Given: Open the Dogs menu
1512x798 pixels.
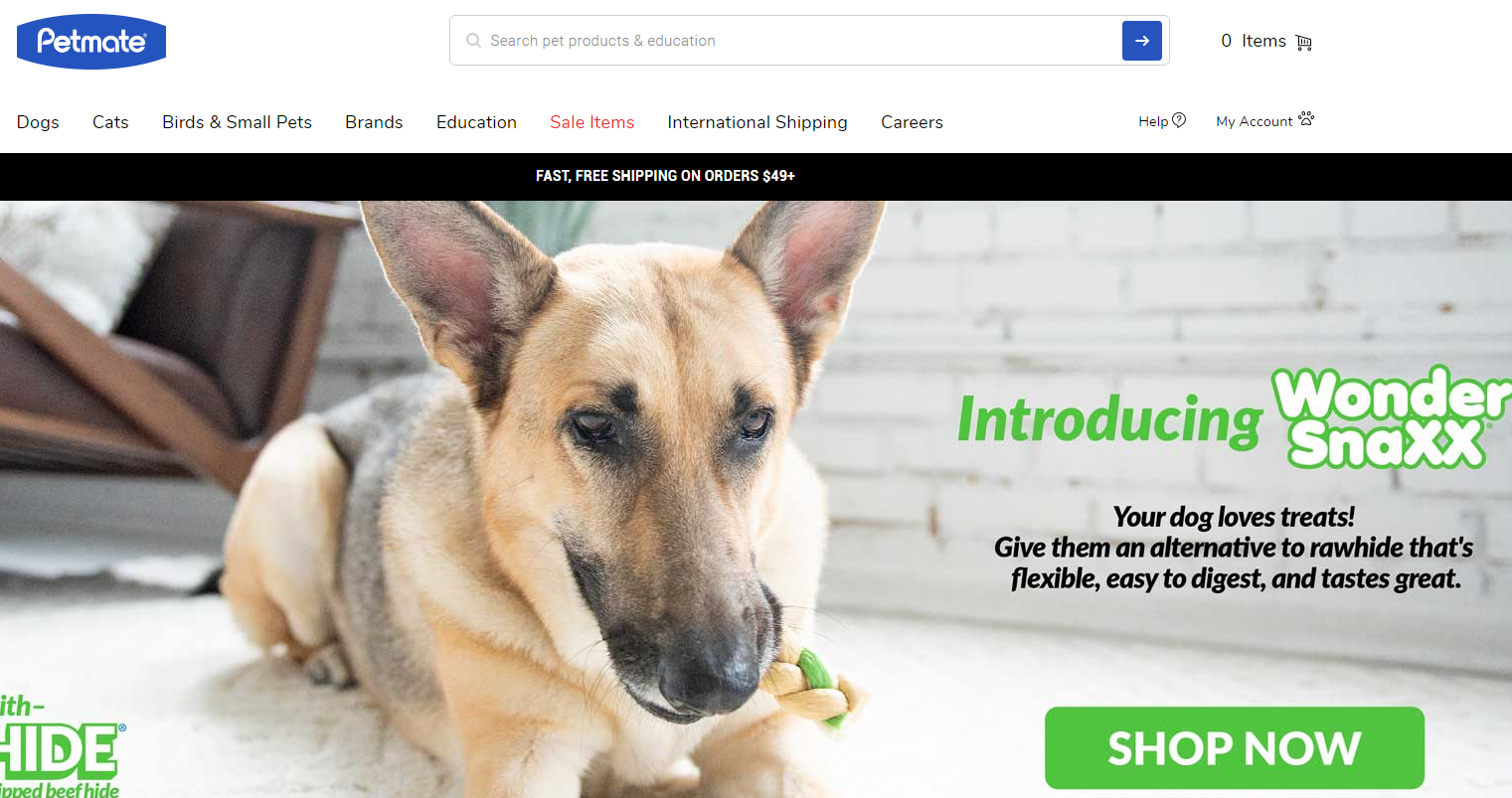Looking at the screenshot, I should click(x=38, y=122).
